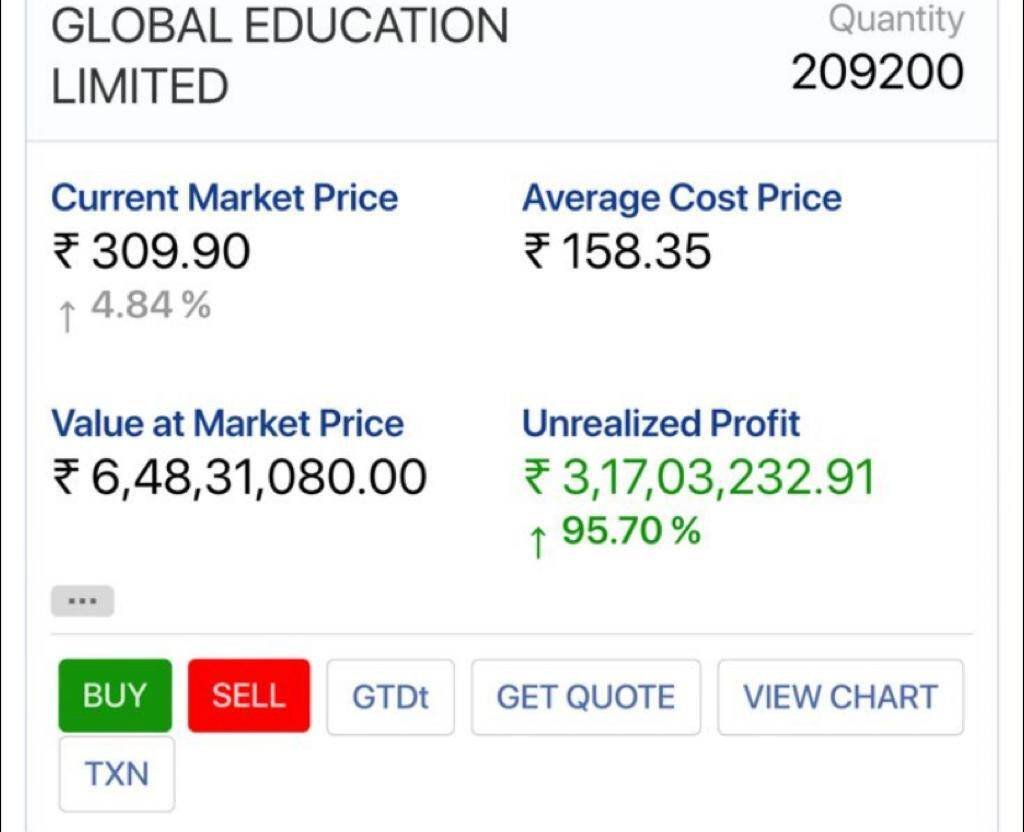Open the GTDt order option

(x=390, y=697)
